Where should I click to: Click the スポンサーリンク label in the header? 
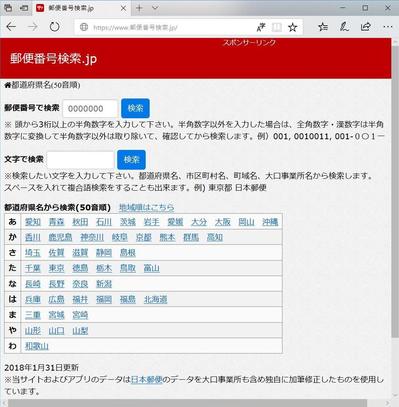pos(249,43)
